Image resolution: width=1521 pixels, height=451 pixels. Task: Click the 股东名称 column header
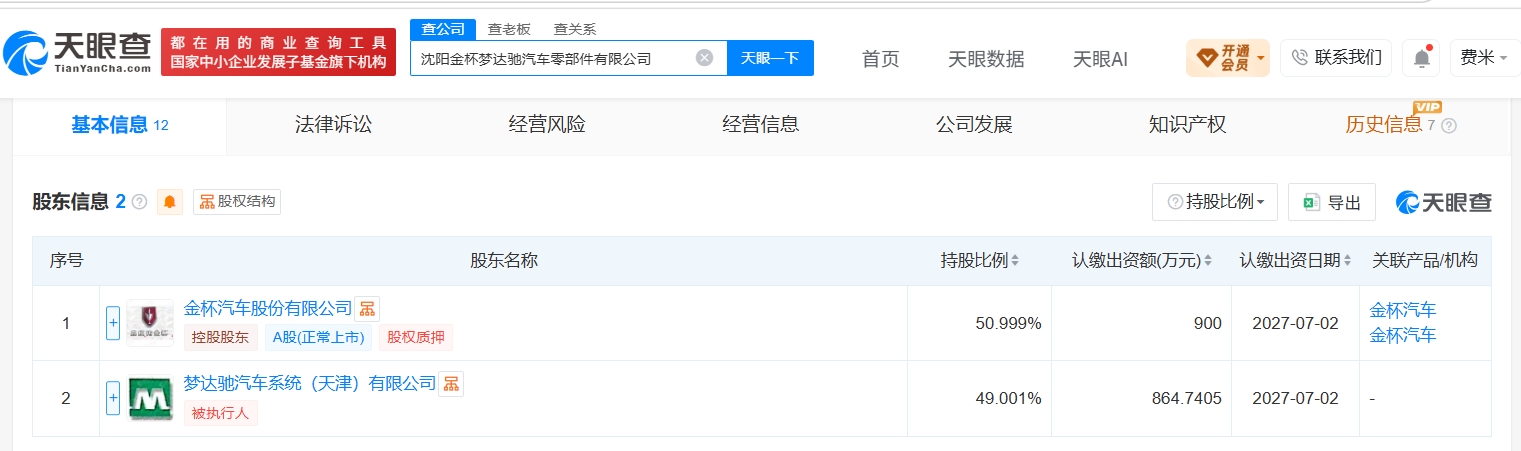coord(504,261)
